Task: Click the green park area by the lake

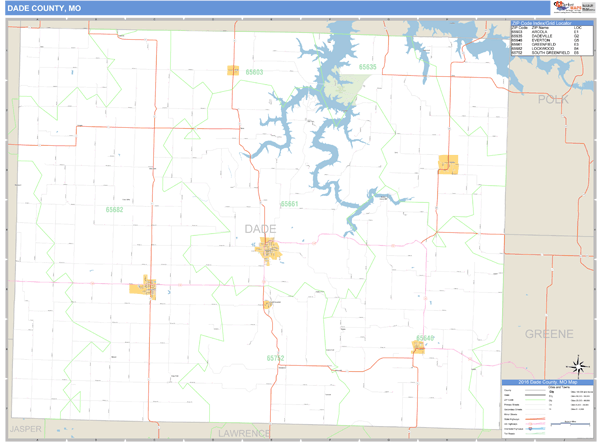Action: [341, 94]
